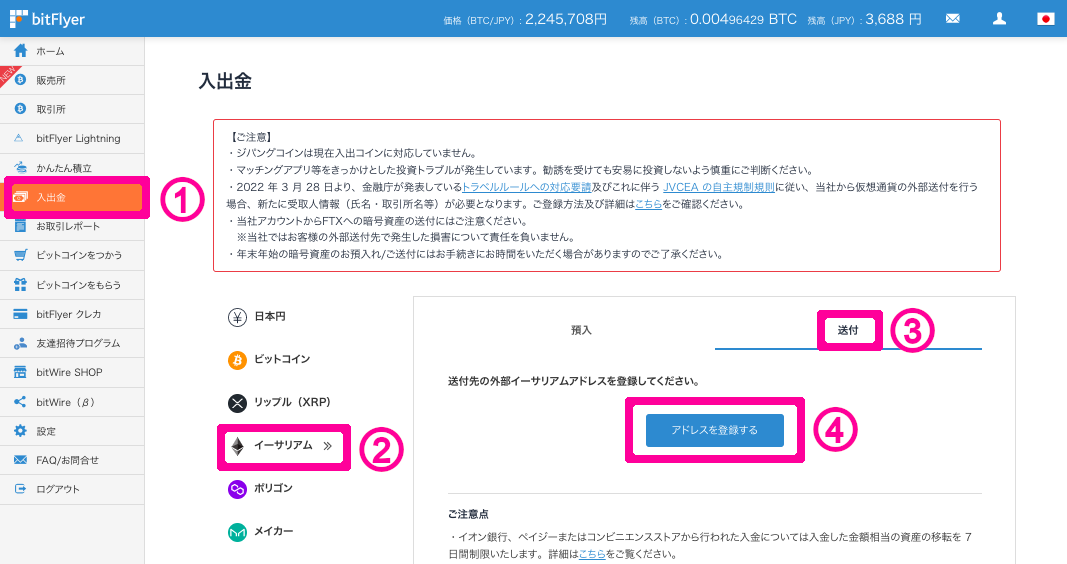Click the people icon beside 友達招待プログラム
1067x564 pixels.
point(20,343)
